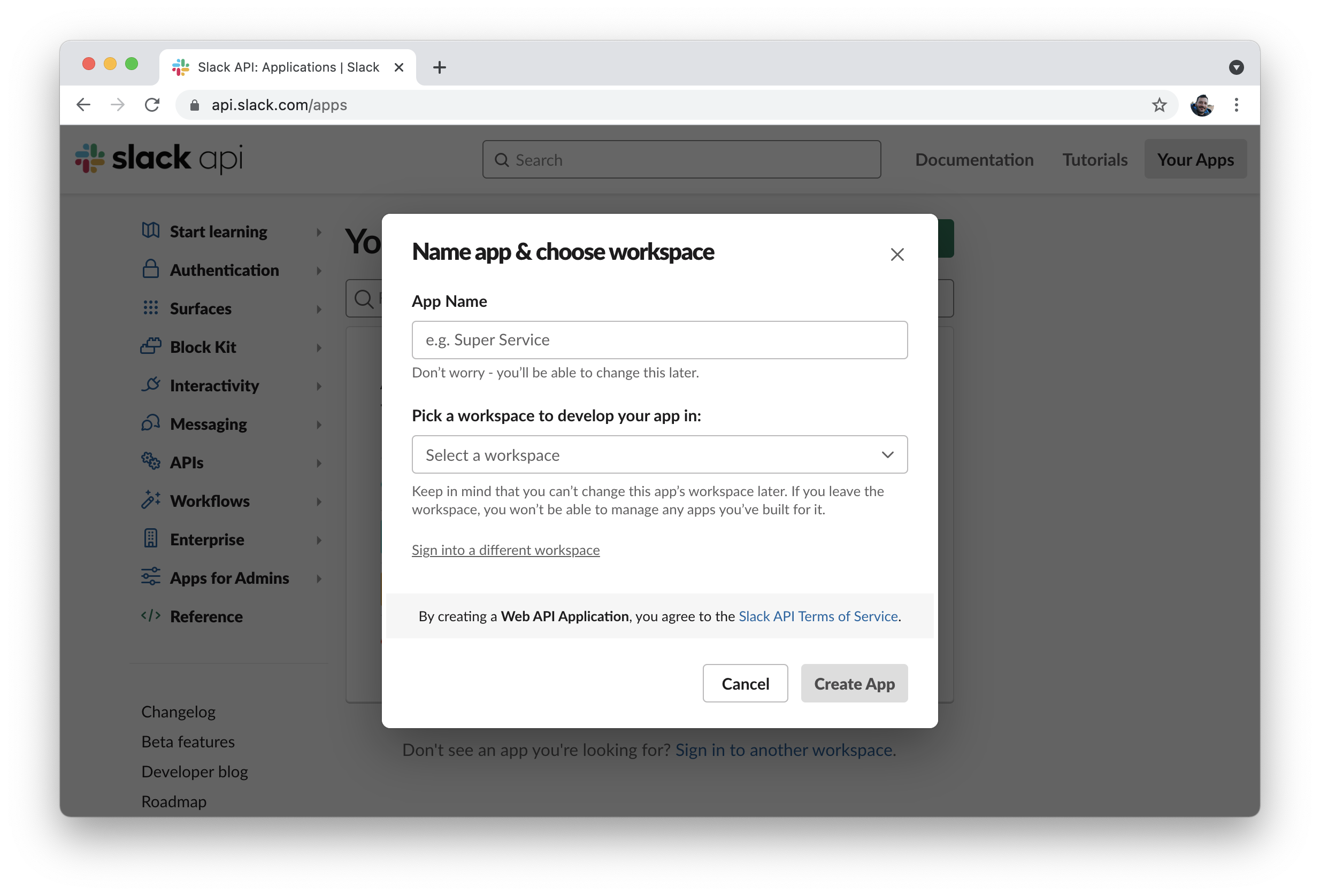This screenshot has width=1320, height=896.
Task: Focus the App Name text field
Action: tap(659, 340)
